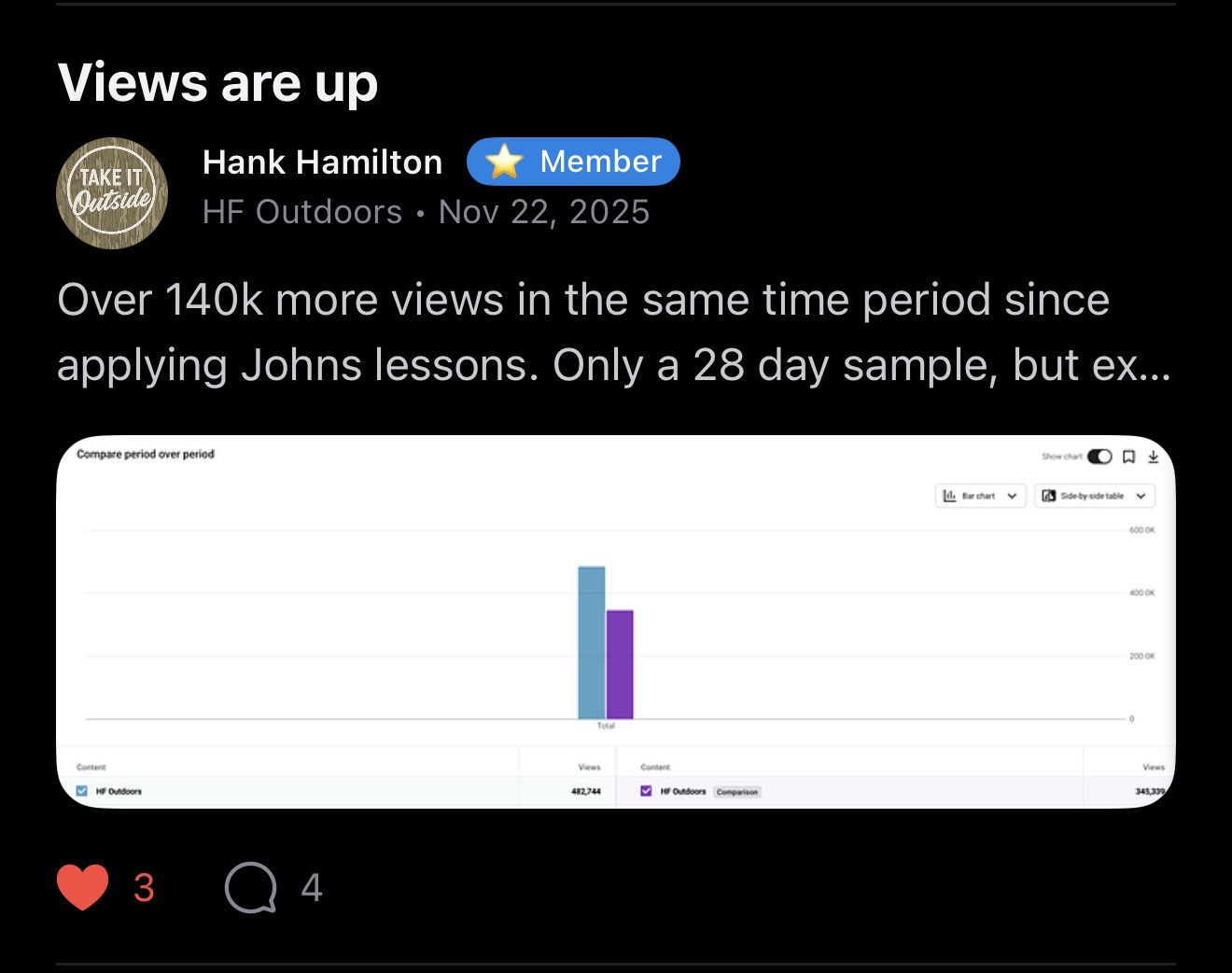Uncheck the blue HF Outdoors checkbox

[81, 791]
